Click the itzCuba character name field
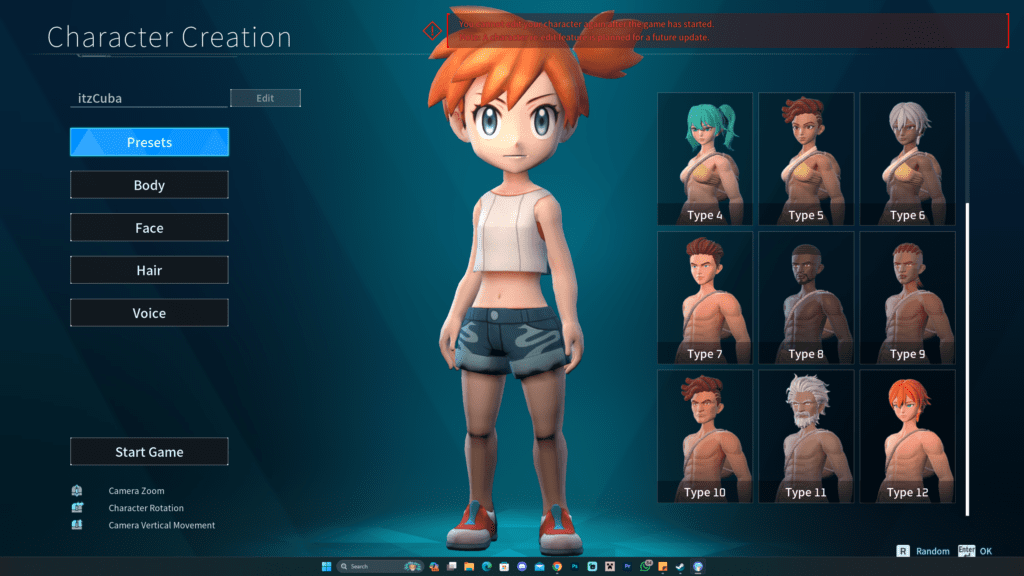The image size is (1024, 576). 150,98
